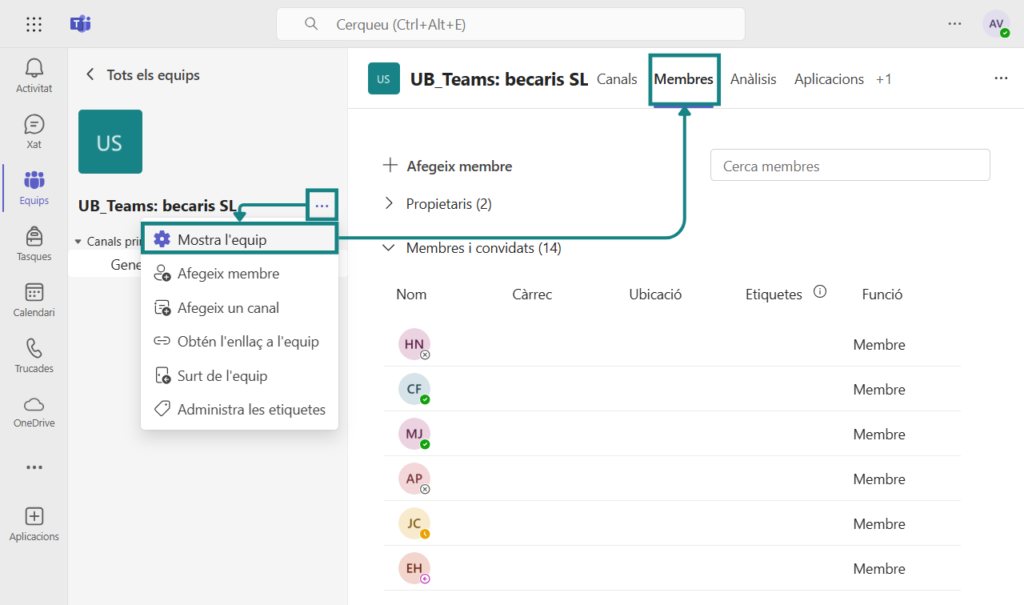The height and width of the screenshot is (605, 1024).
Task: Select Mostra l'equip menu entry
Action: point(222,240)
